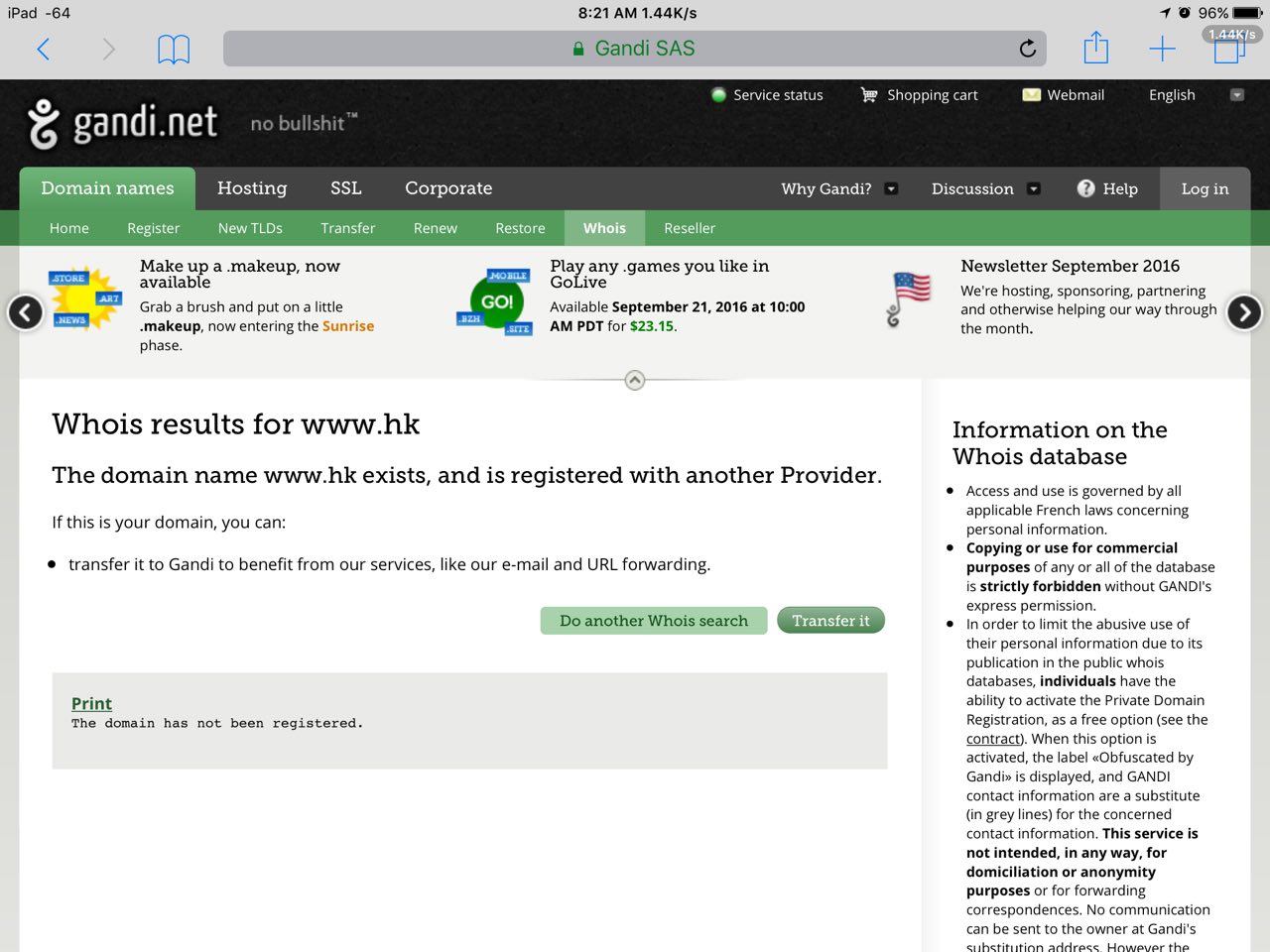Open 'Play any .games you like in GoLive' headline
This screenshot has width=1270, height=952.
[660, 274]
